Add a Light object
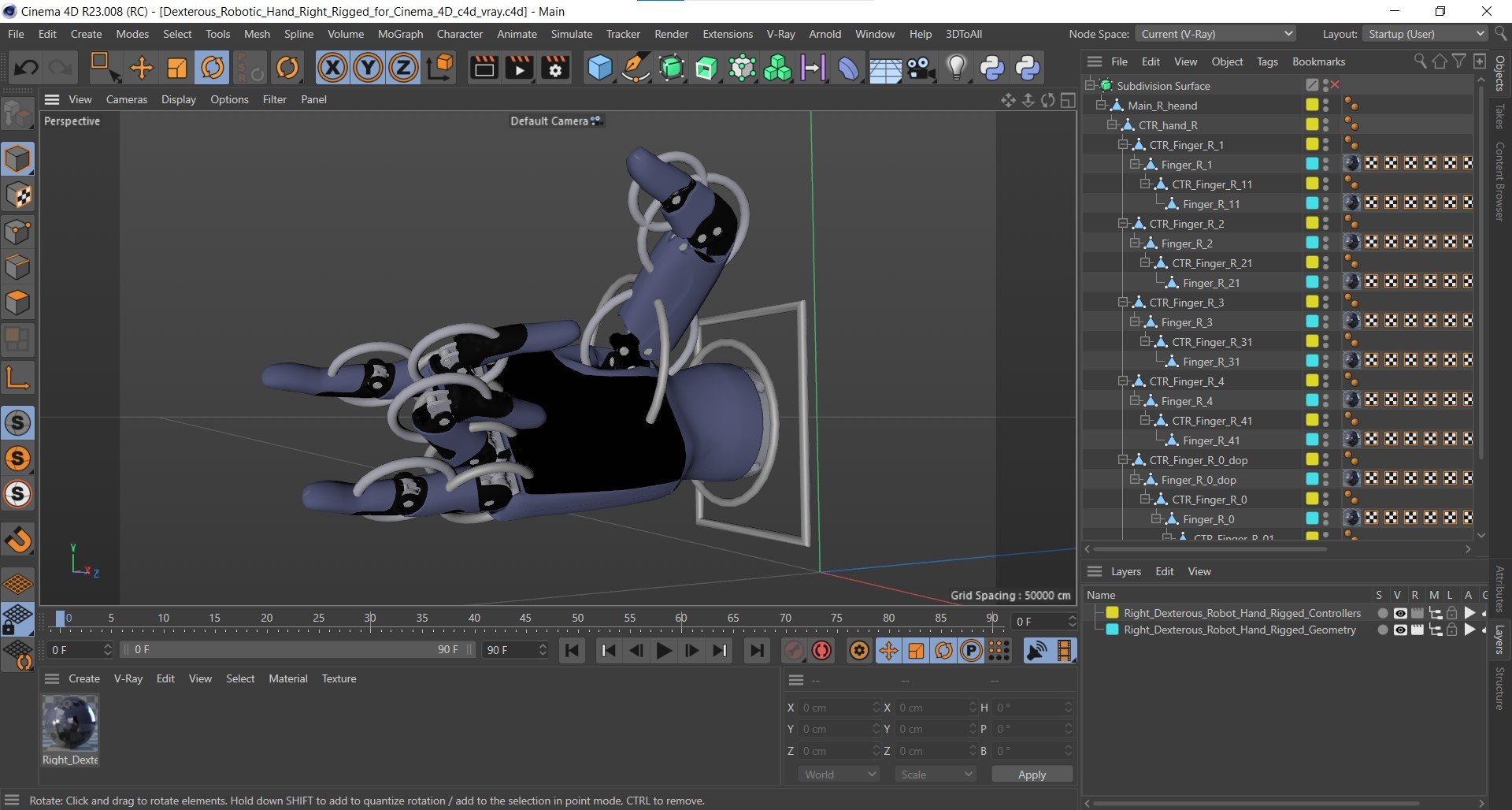Image resolution: width=1512 pixels, height=810 pixels. [x=956, y=68]
